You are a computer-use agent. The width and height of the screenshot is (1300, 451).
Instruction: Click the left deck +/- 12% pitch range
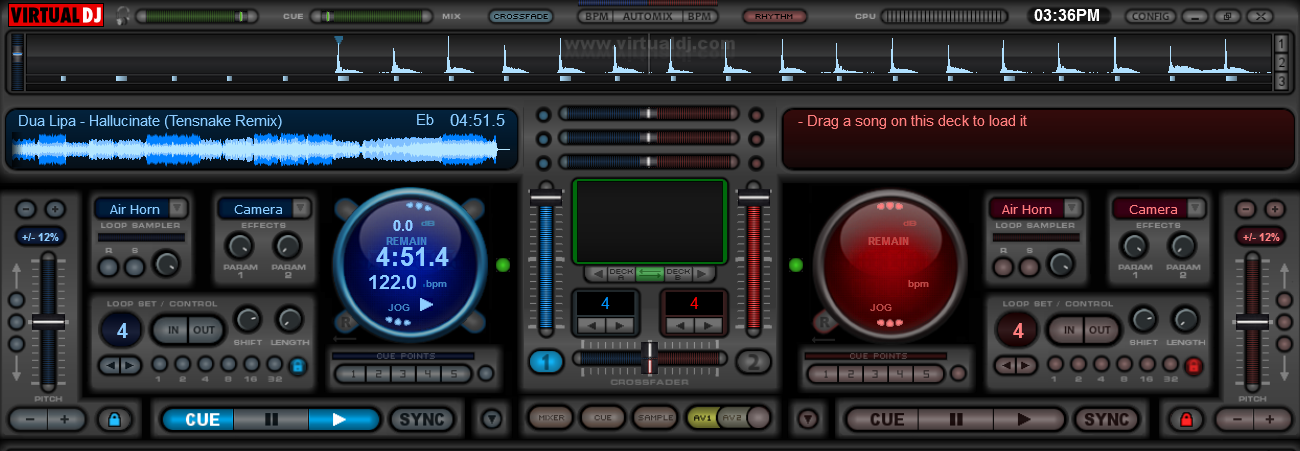tap(40, 237)
